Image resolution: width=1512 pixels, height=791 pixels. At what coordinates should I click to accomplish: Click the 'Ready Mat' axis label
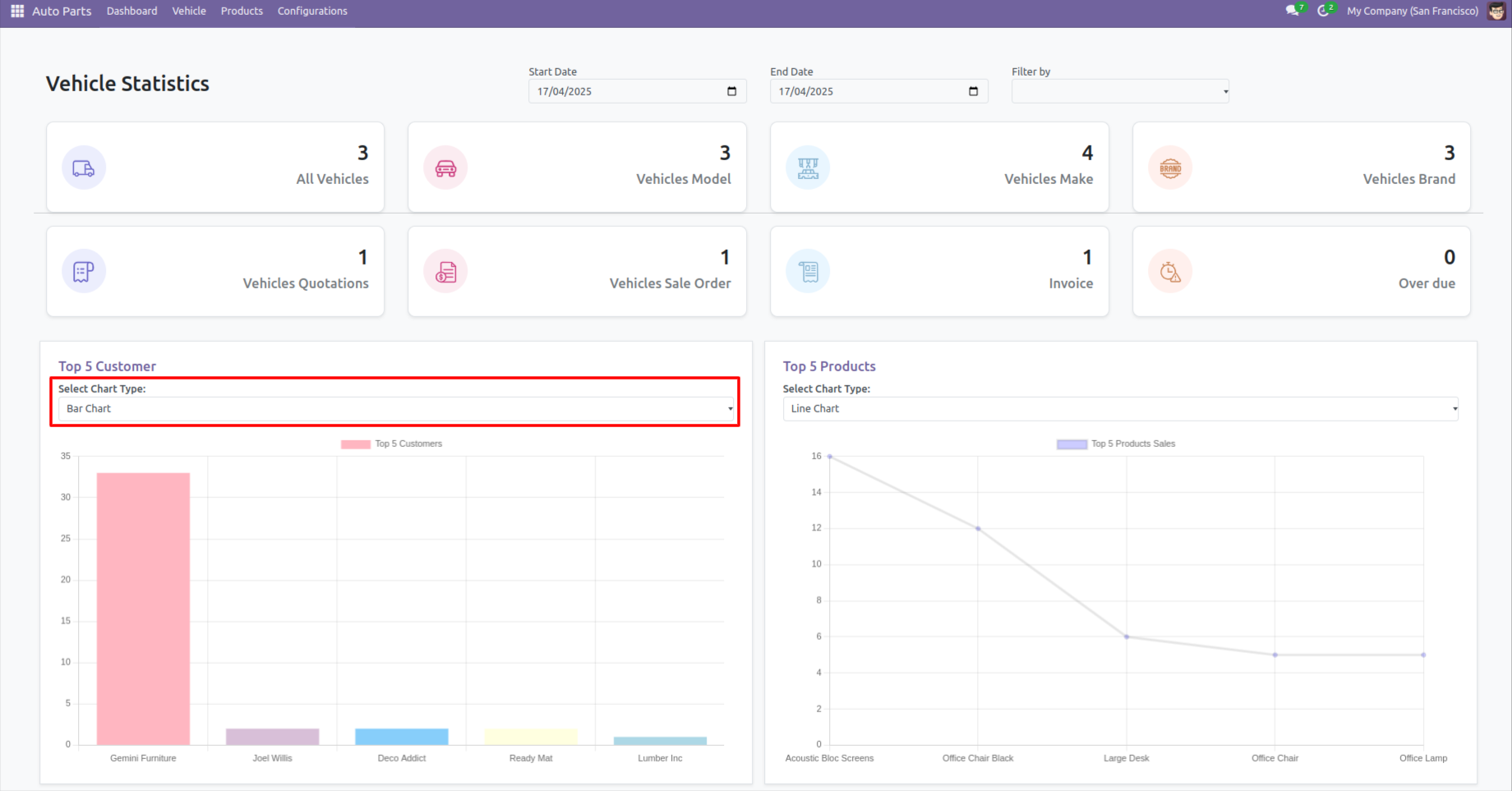click(531, 758)
